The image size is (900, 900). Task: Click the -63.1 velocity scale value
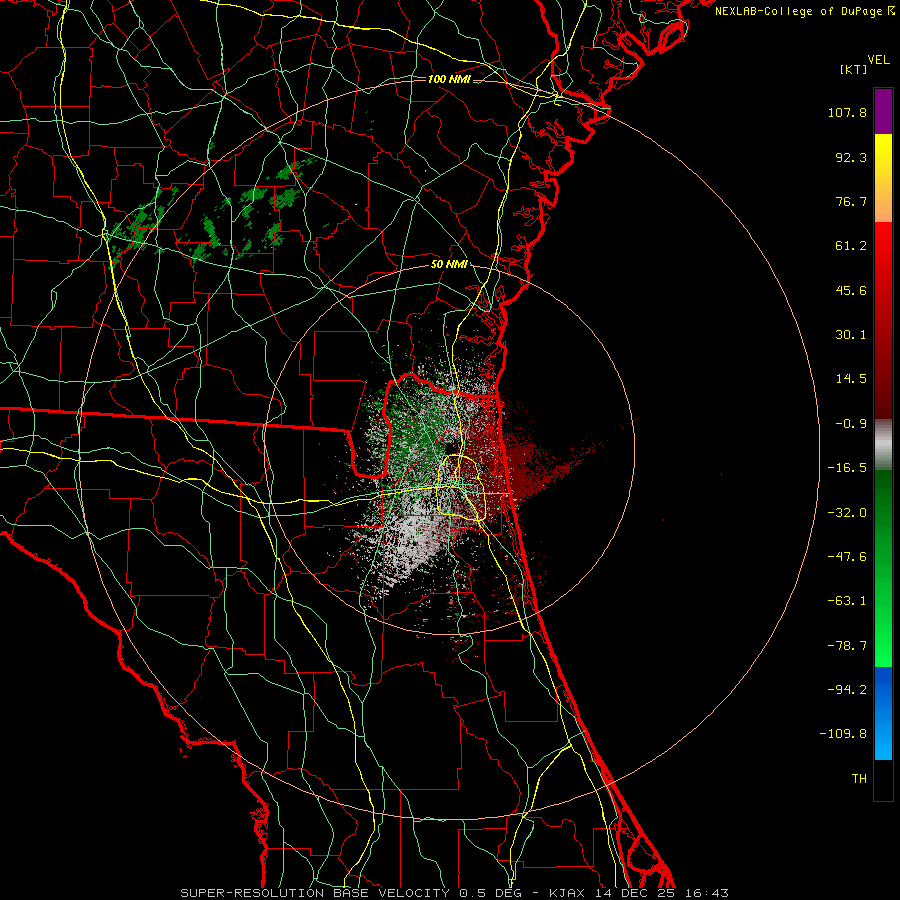pos(847,601)
